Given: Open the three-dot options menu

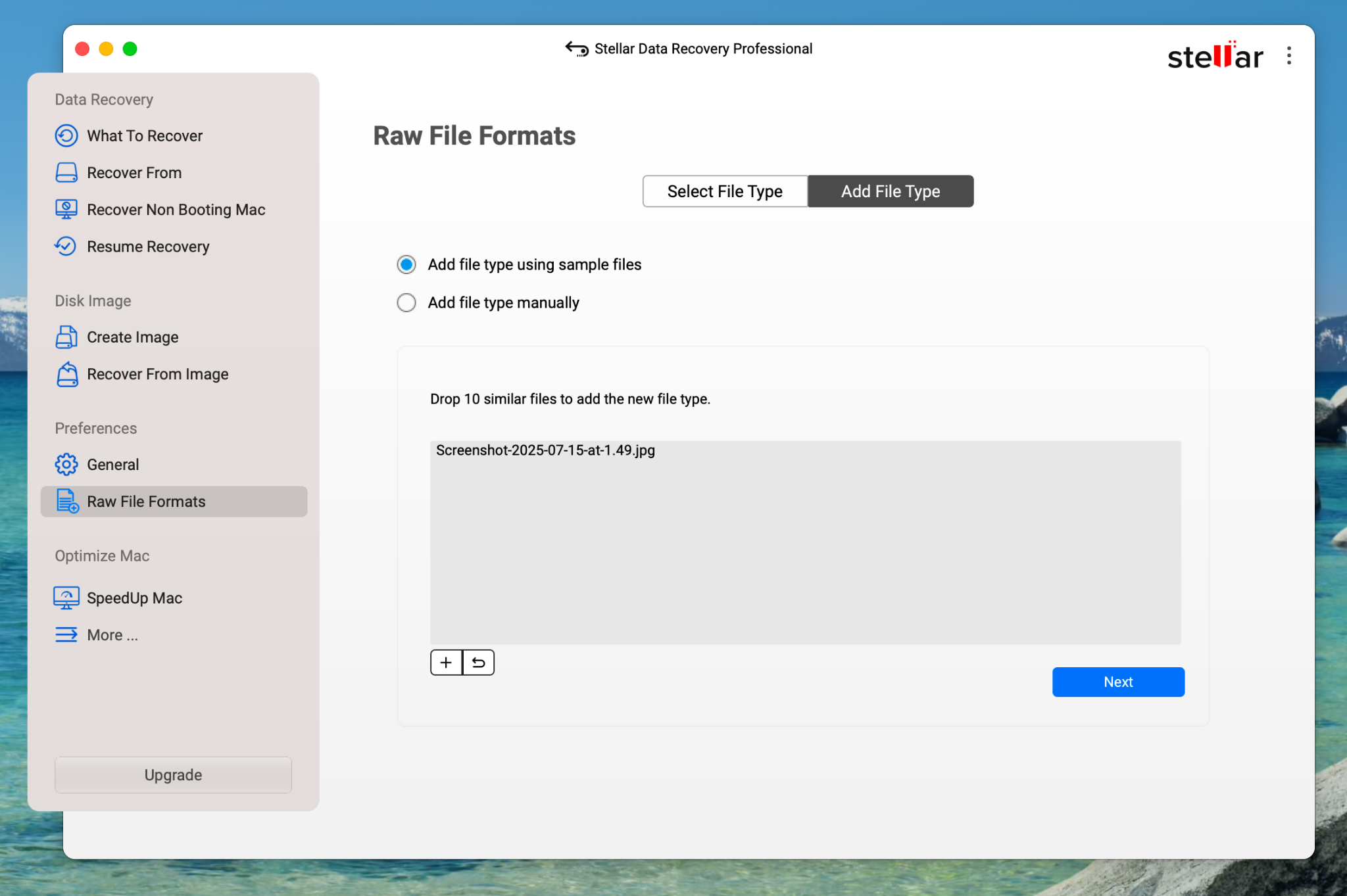Looking at the screenshot, I should tap(1288, 56).
